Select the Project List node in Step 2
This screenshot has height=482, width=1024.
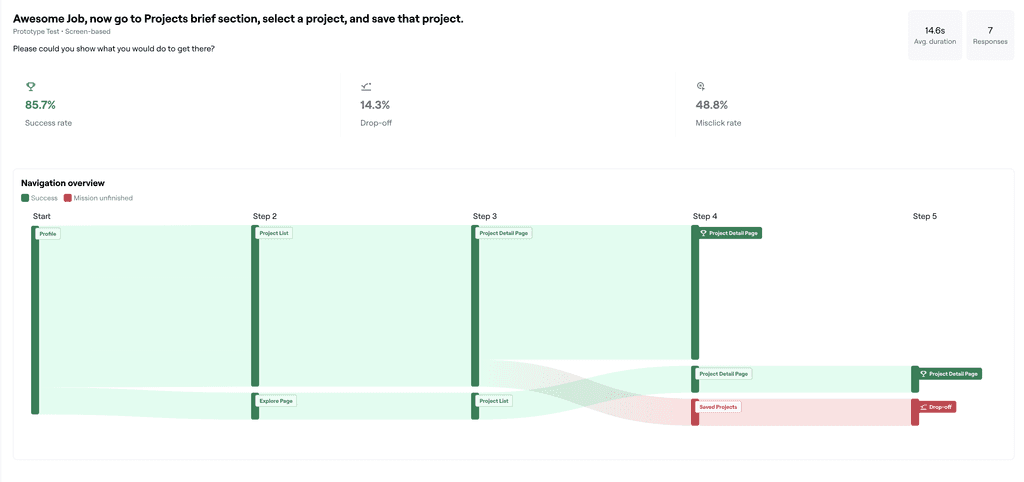(x=274, y=233)
